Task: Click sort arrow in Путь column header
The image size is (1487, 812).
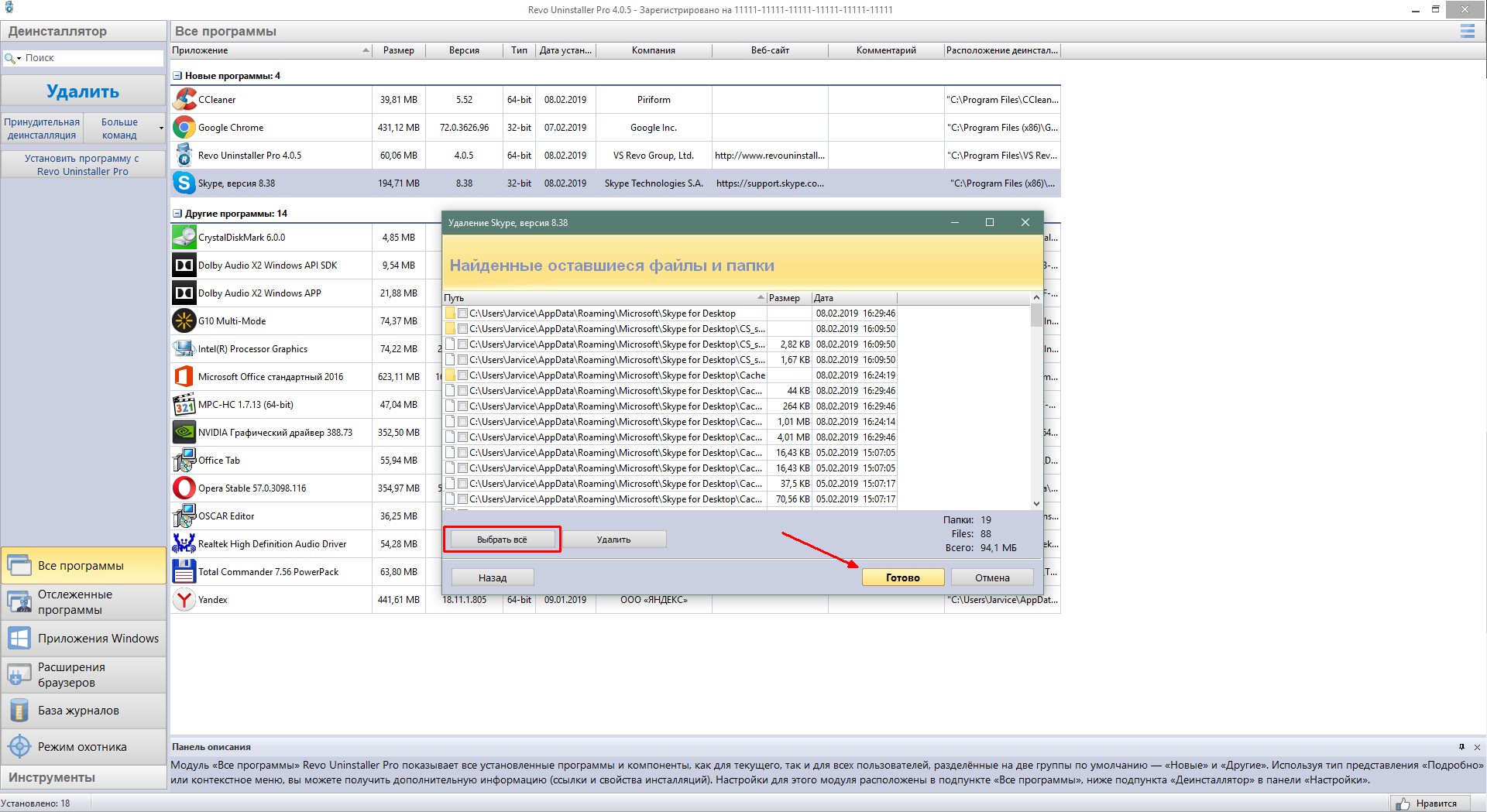Action: coord(761,298)
